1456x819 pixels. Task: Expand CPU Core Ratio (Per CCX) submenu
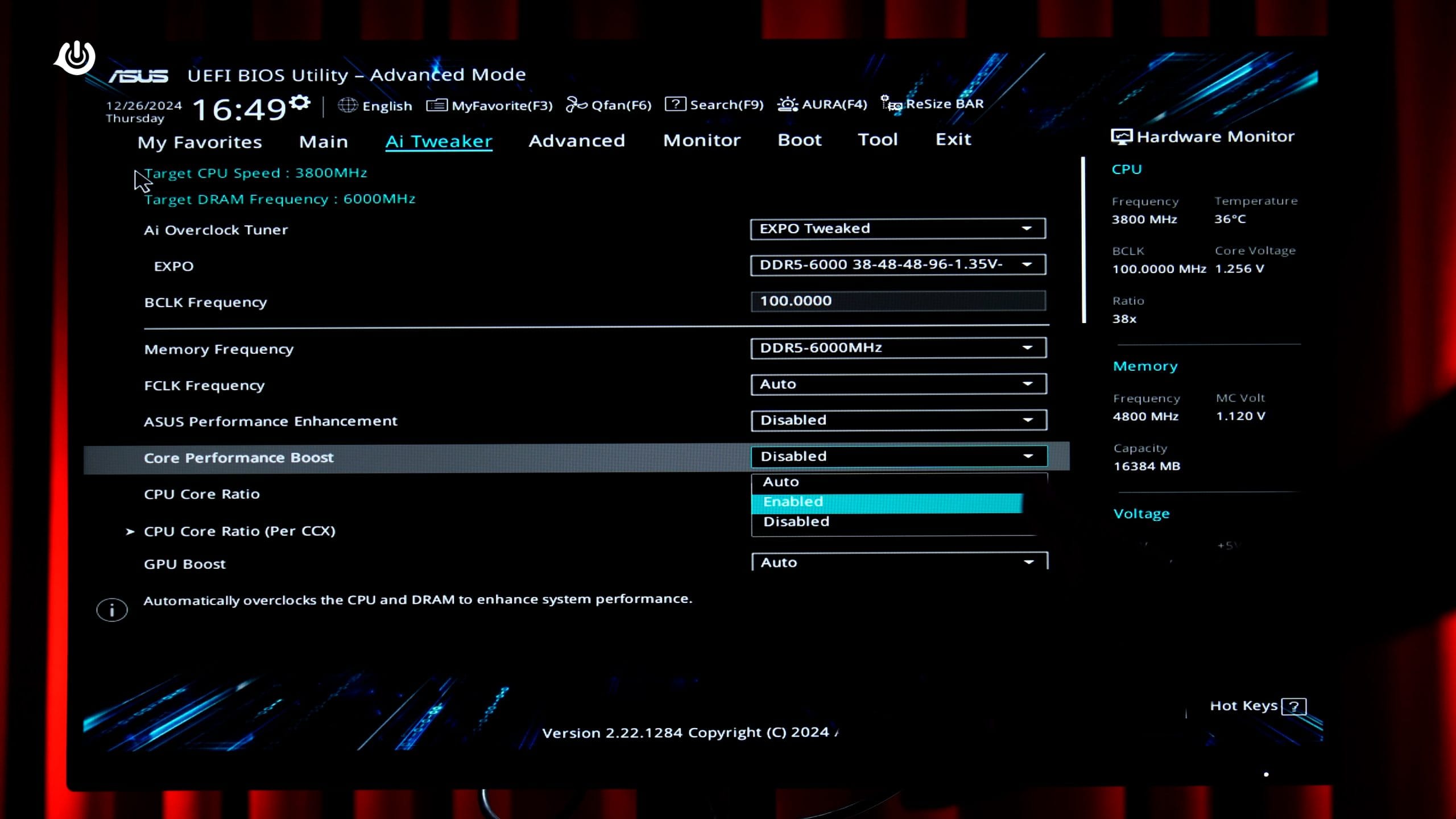coord(239,531)
